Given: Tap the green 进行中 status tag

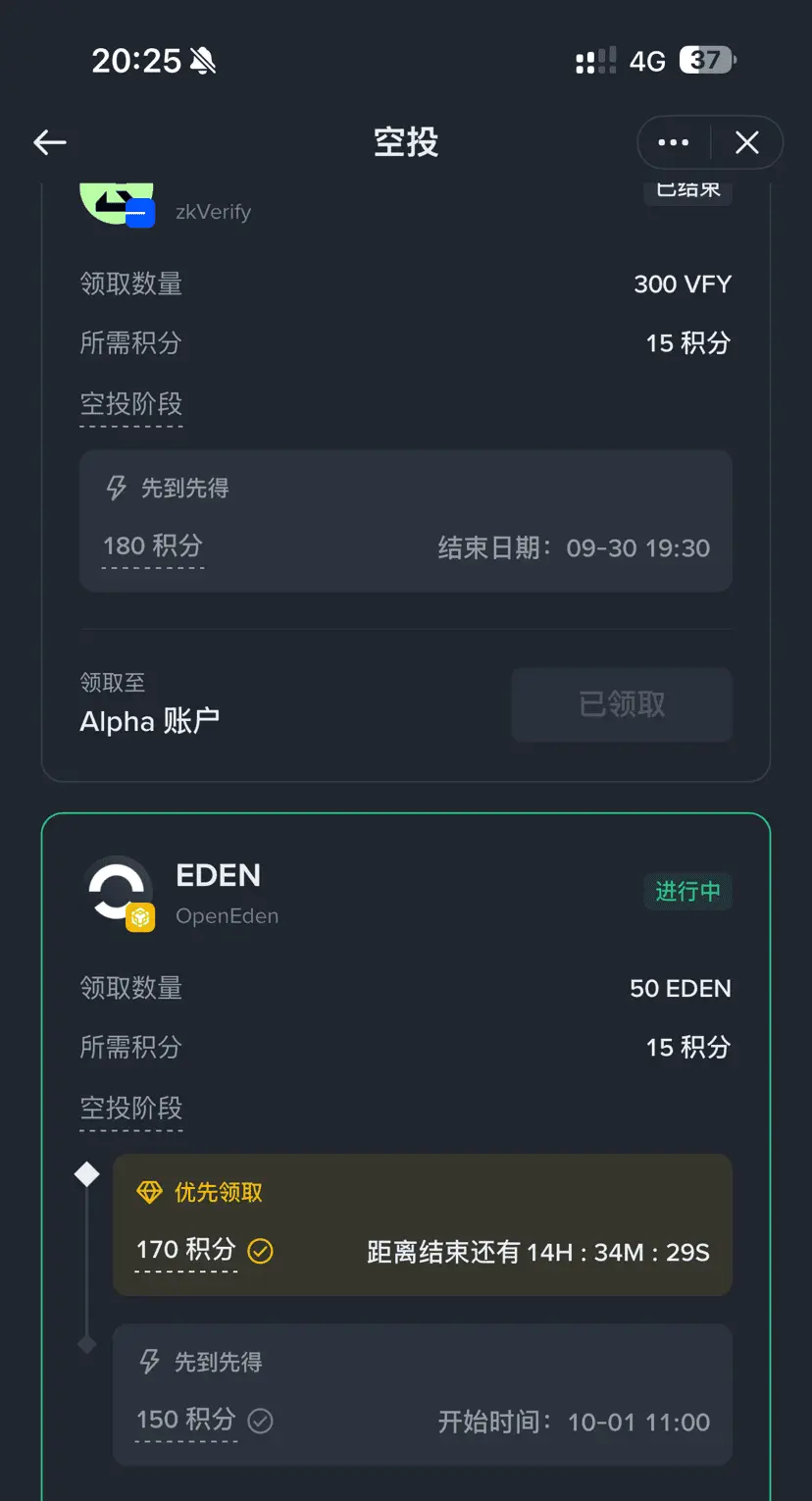Looking at the screenshot, I should [687, 891].
